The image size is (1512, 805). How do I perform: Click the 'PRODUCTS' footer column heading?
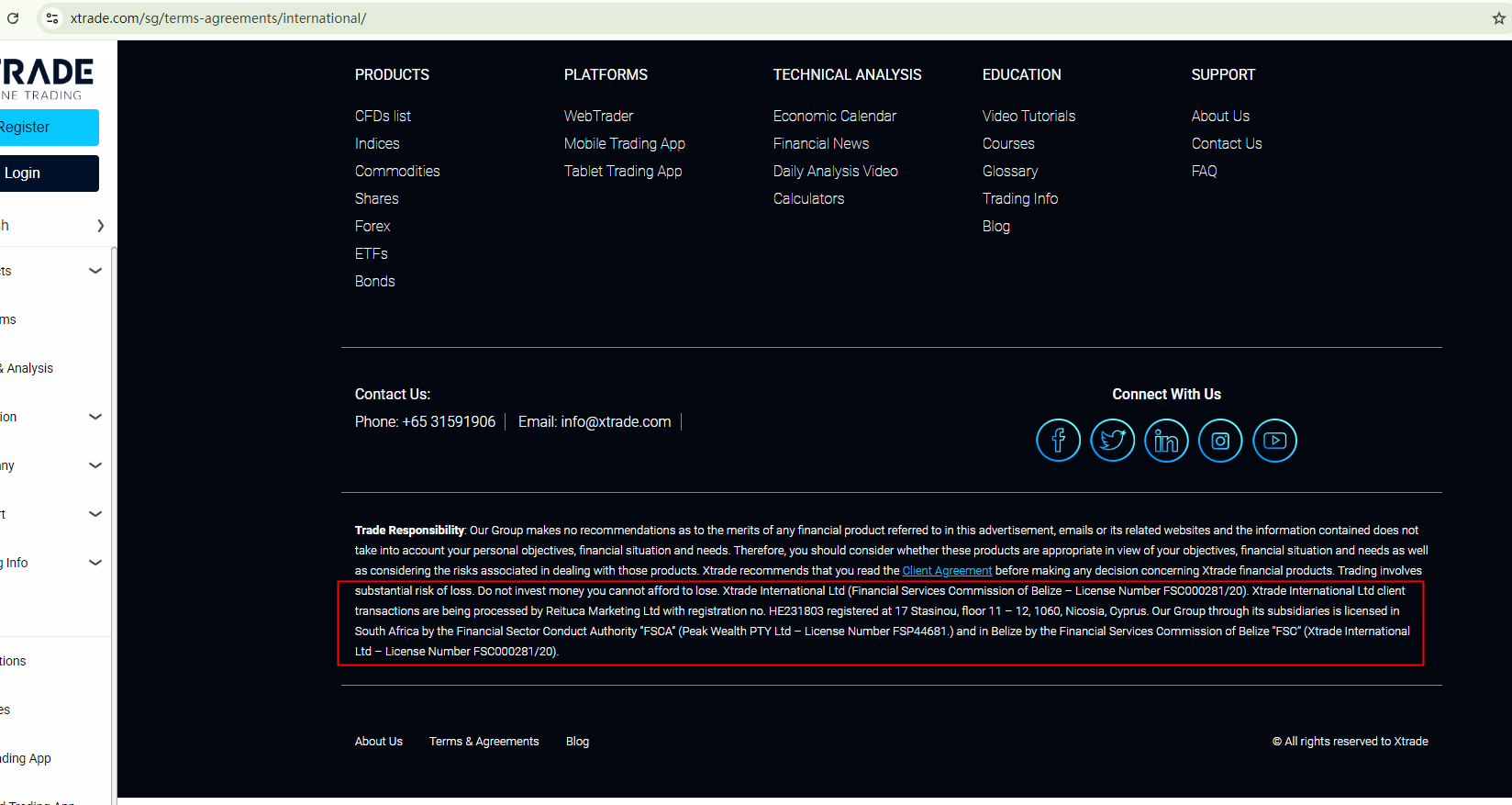tap(392, 75)
